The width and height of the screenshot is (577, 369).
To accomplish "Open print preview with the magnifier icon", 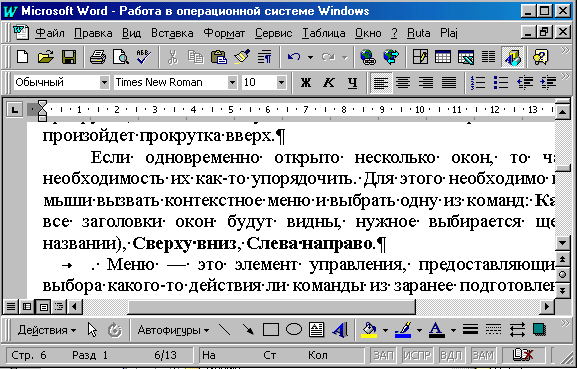I will 121,57.
